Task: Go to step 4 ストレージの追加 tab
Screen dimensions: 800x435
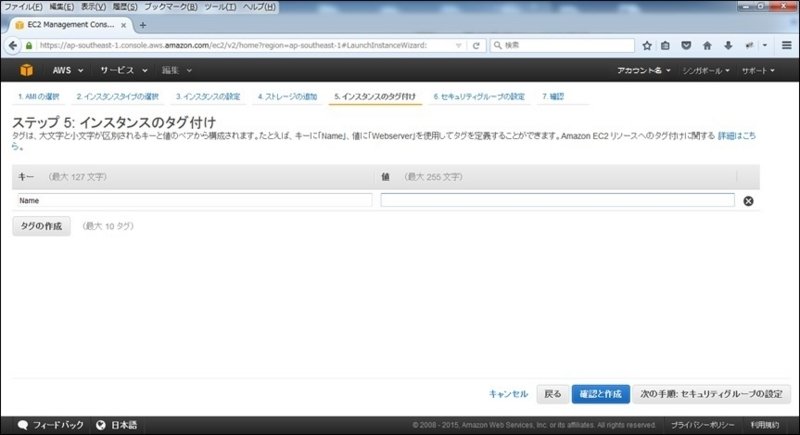Action: [287, 97]
